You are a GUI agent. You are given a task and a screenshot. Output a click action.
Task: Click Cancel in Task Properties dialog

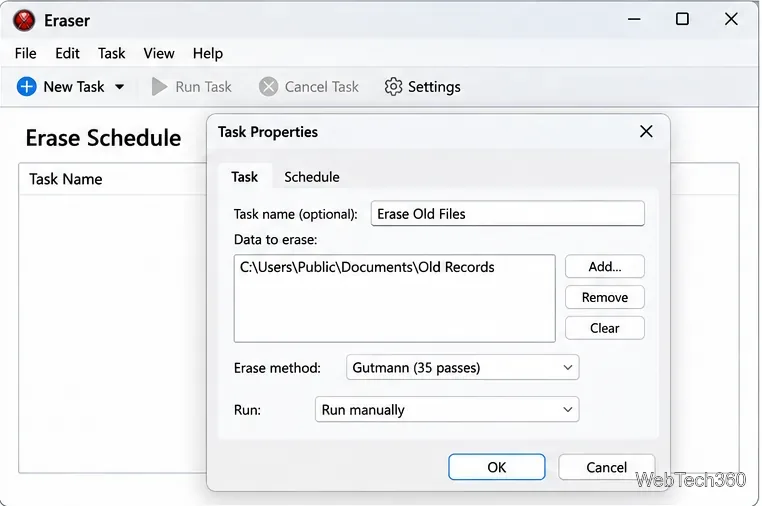click(x=606, y=467)
